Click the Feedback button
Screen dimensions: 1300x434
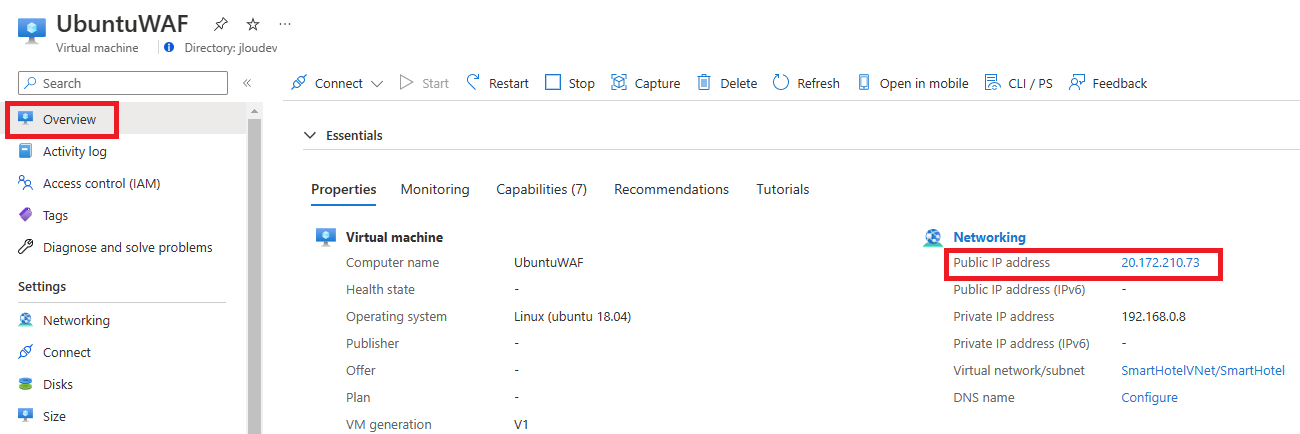(x=1108, y=83)
